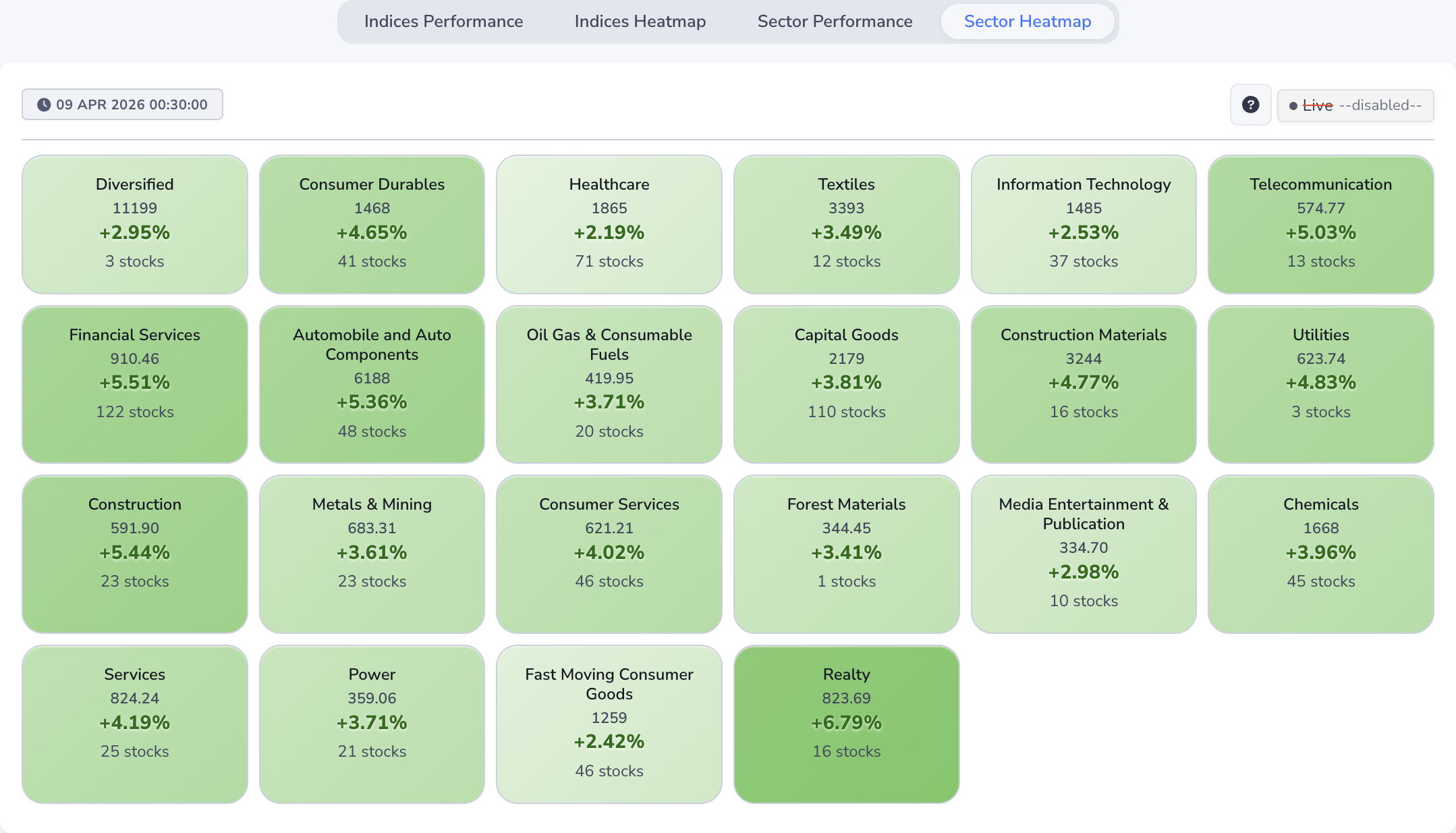Open Information Technology sector tile
Image resolution: width=1456 pixels, height=833 pixels.
1083,224
